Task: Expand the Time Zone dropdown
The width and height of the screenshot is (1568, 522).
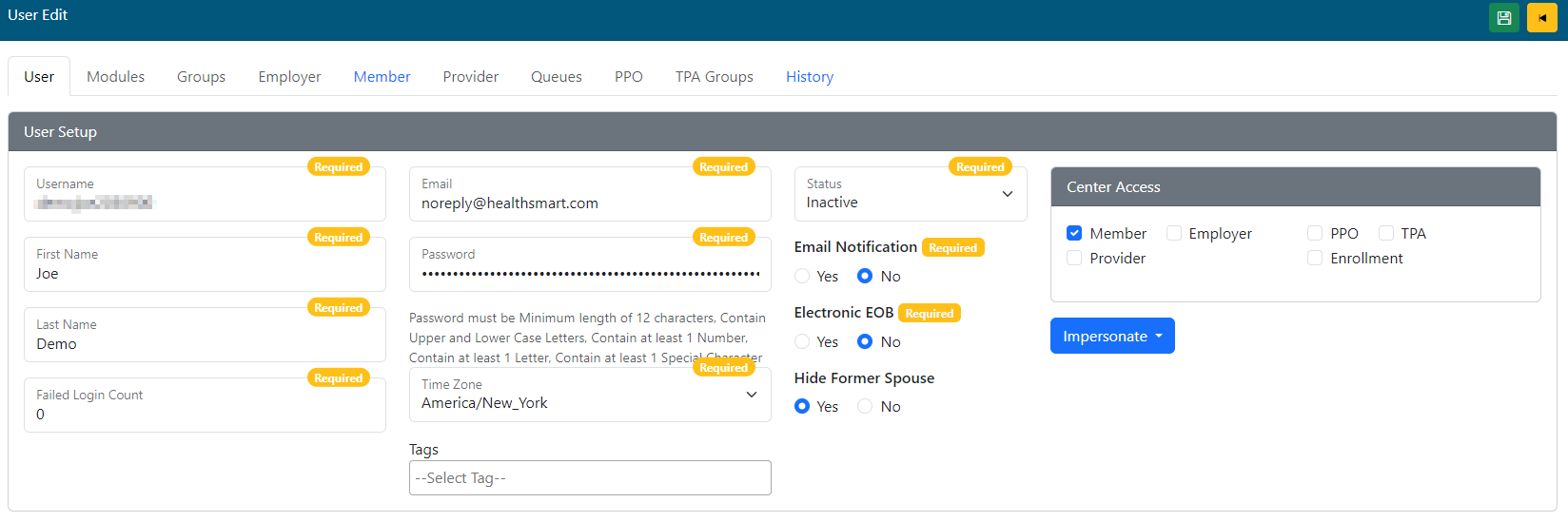Action: pyautogui.click(x=589, y=395)
